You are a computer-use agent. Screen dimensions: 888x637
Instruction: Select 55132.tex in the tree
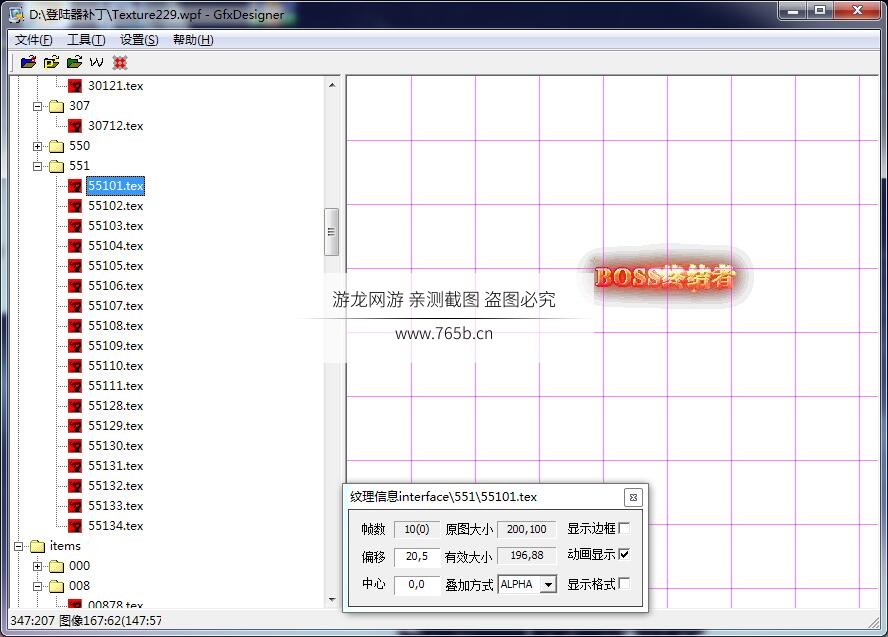point(116,486)
